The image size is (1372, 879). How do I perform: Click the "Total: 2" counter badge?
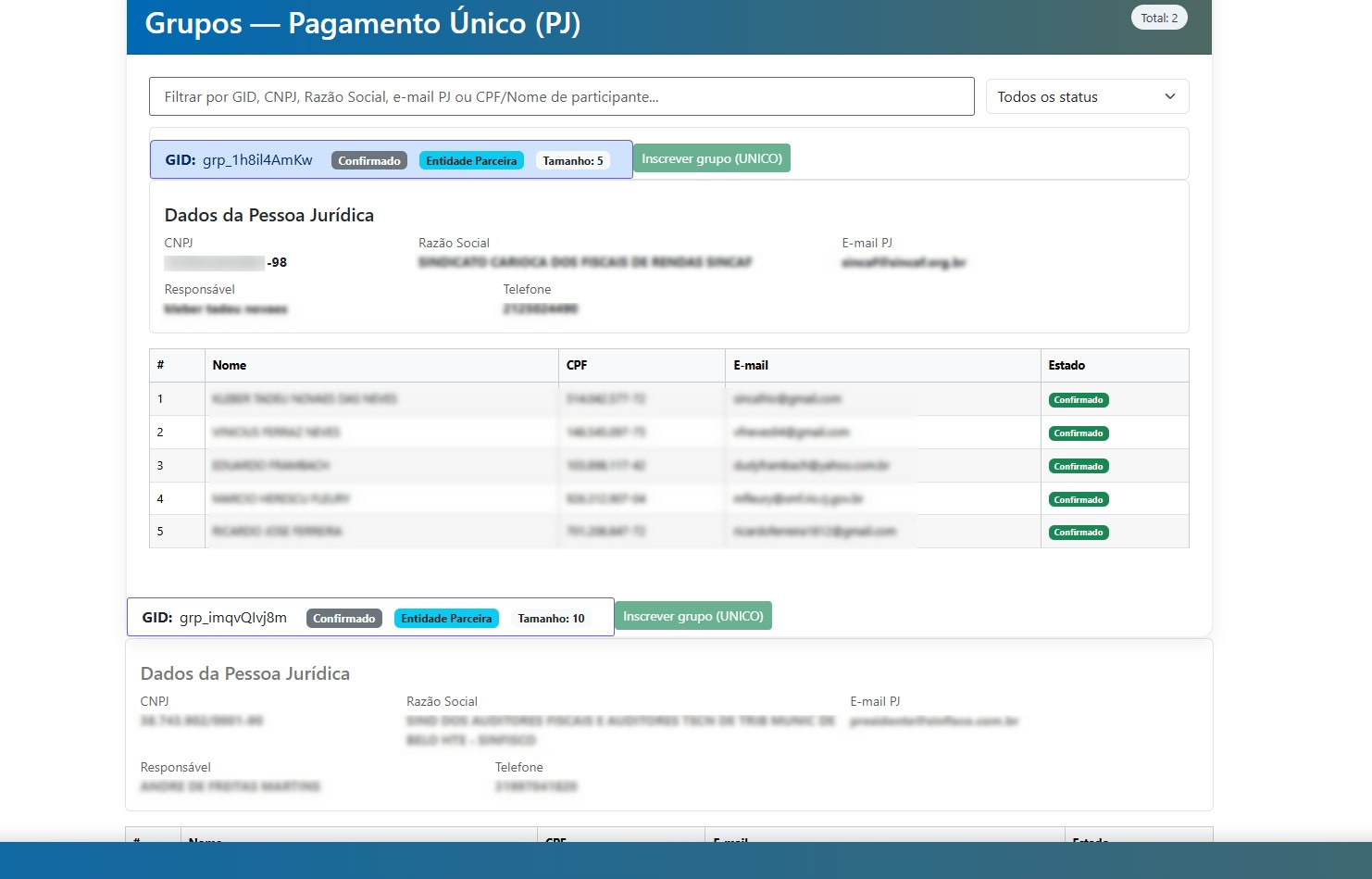coord(1159,17)
